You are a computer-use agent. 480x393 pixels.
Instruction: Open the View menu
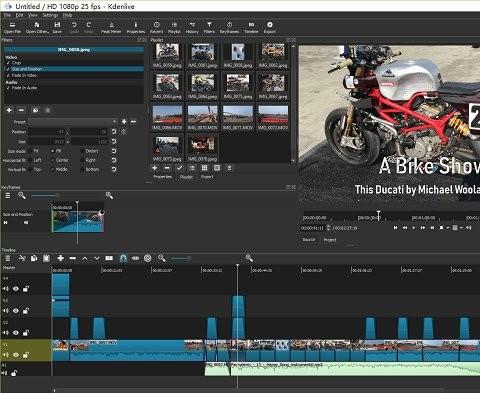[x=33, y=15]
